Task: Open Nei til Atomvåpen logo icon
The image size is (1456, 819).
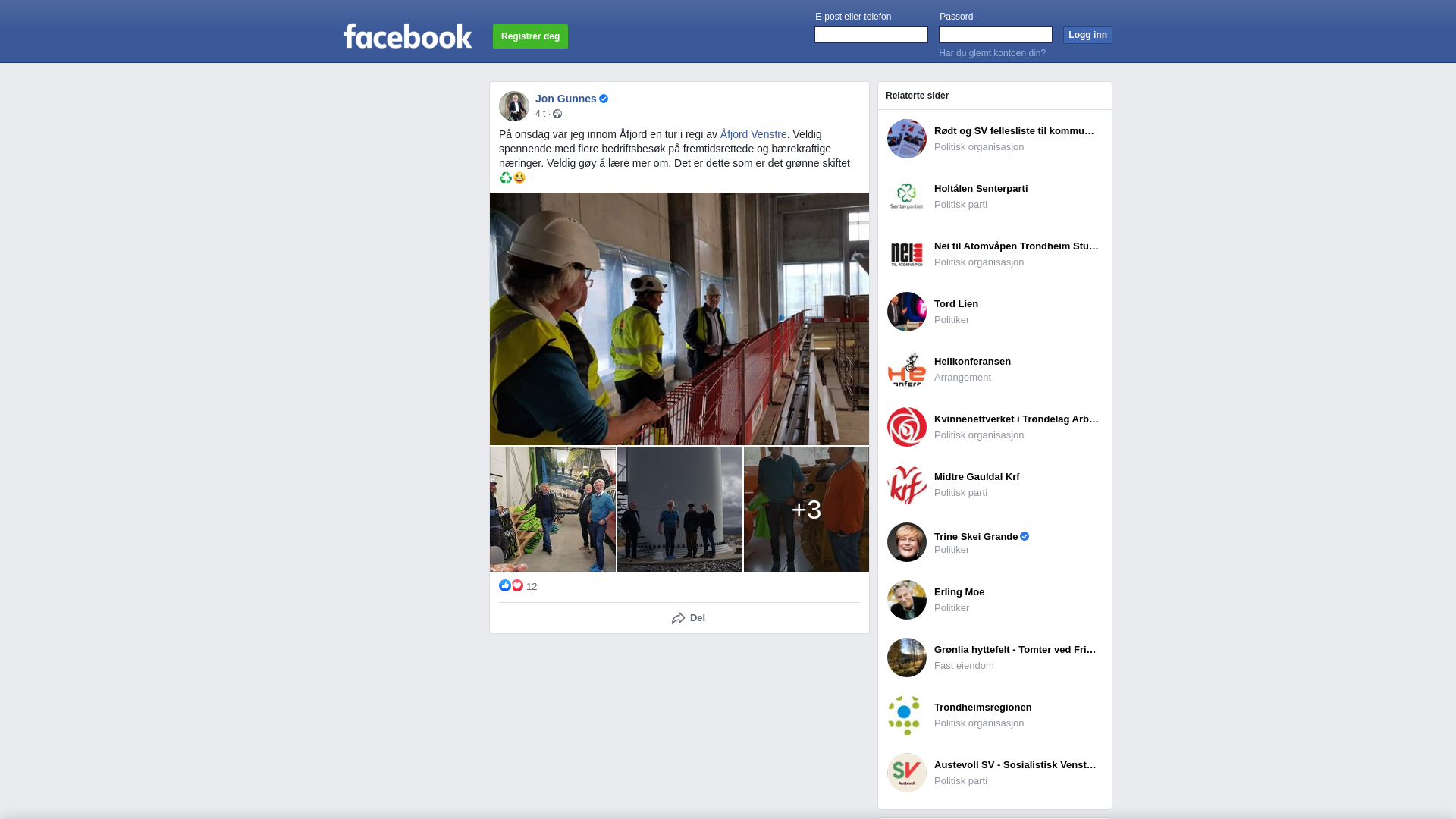Action: coord(907,254)
